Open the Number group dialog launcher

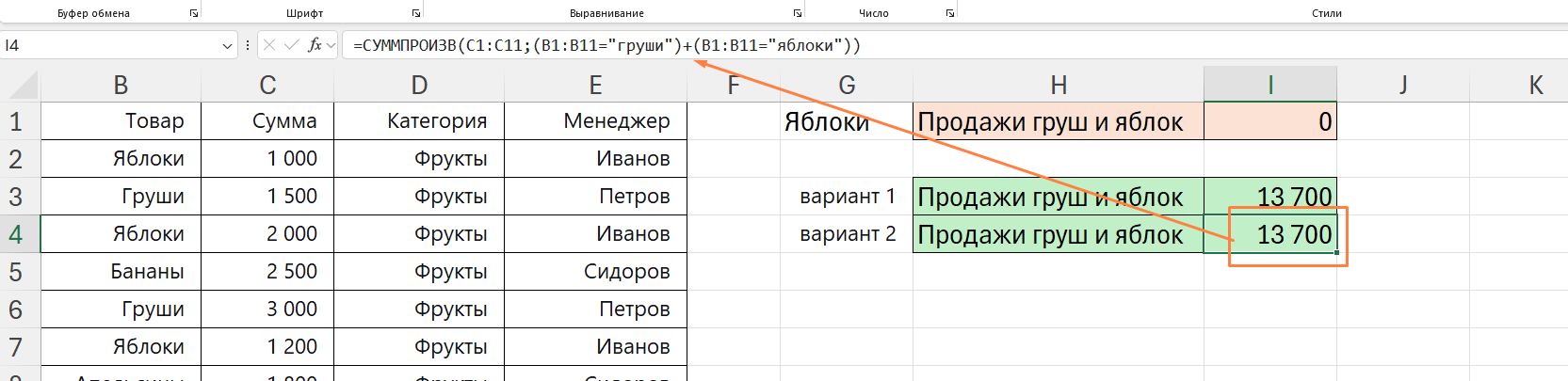950,13
